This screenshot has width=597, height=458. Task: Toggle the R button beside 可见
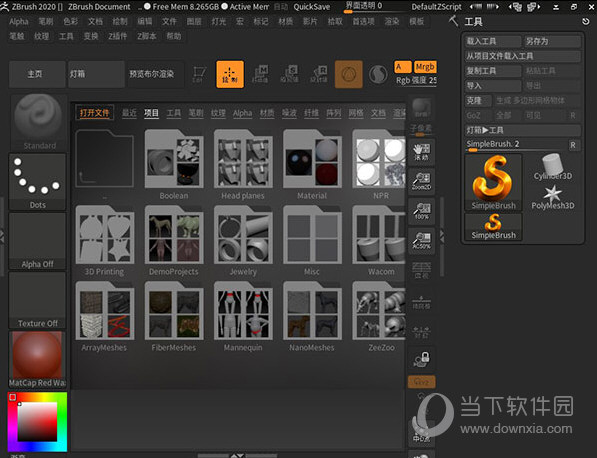point(573,115)
